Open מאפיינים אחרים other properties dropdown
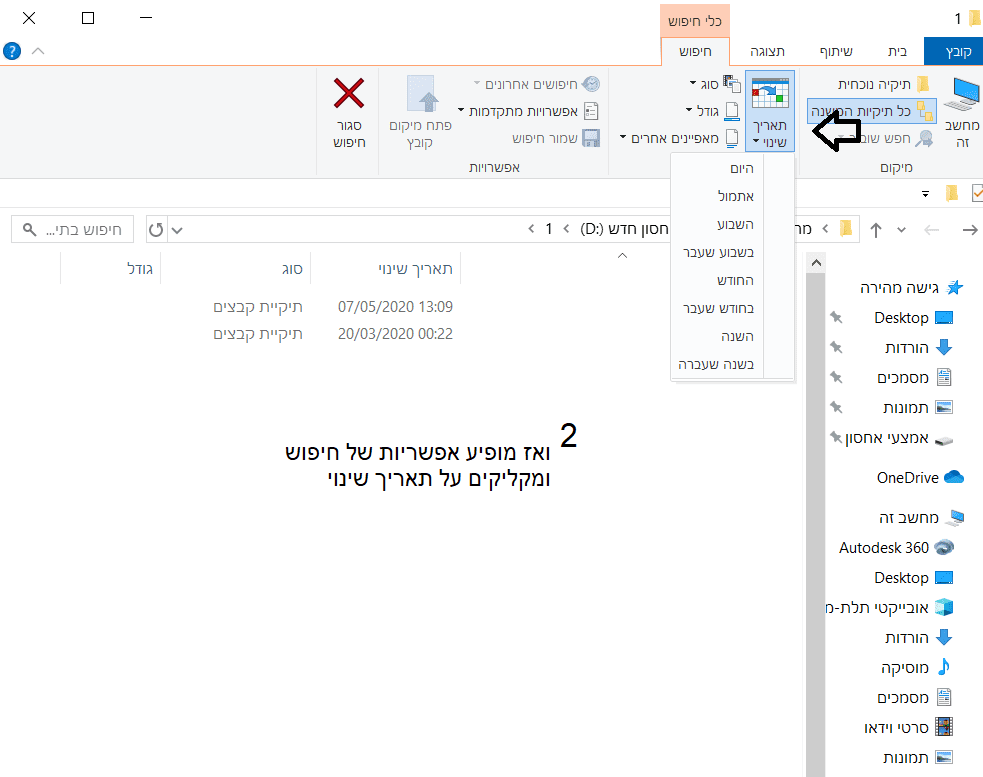983x777 pixels. click(679, 138)
